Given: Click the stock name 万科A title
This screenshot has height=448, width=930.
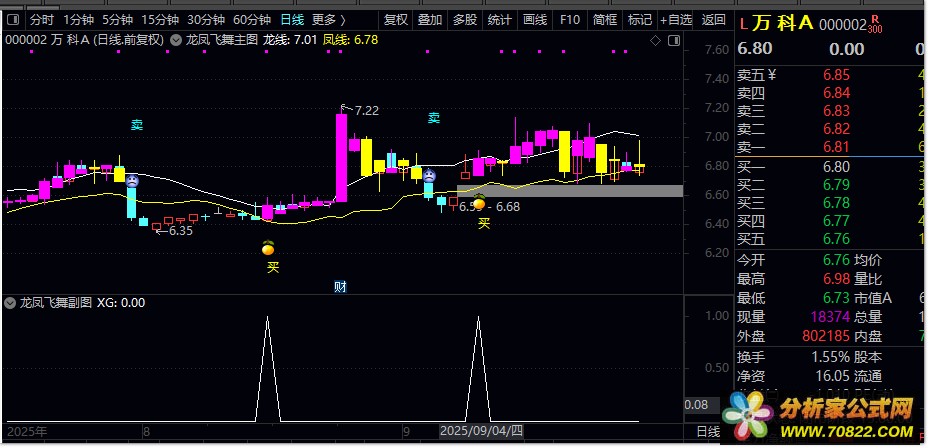Looking at the screenshot, I should coord(784,24).
